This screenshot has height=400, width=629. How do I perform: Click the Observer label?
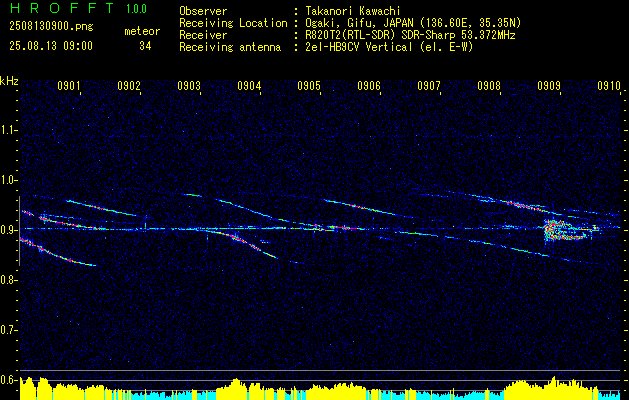[x=203, y=11]
